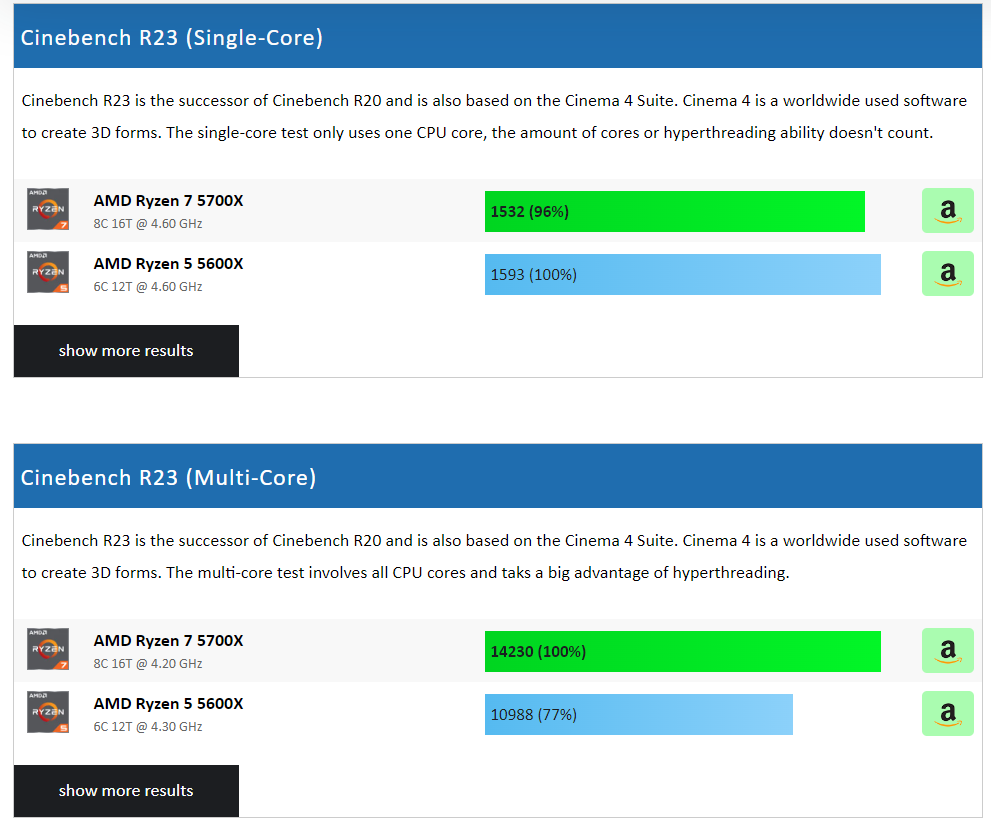Click the single-core test description paragraph
Viewport: 991px width, 830px height.
click(494, 117)
